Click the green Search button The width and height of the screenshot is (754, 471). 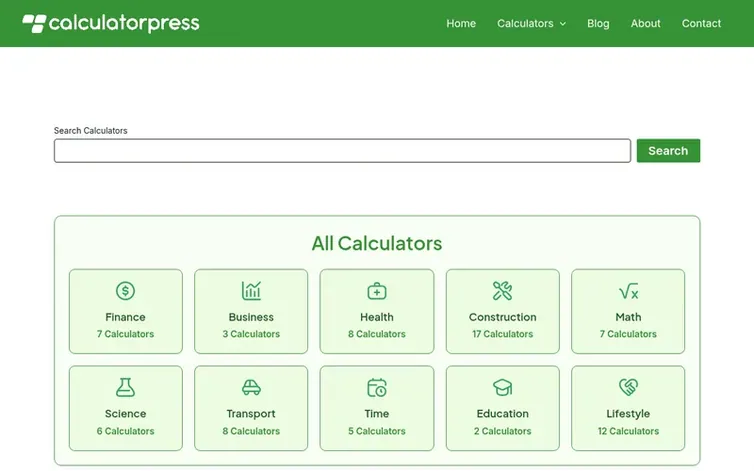[x=668, y=151]
